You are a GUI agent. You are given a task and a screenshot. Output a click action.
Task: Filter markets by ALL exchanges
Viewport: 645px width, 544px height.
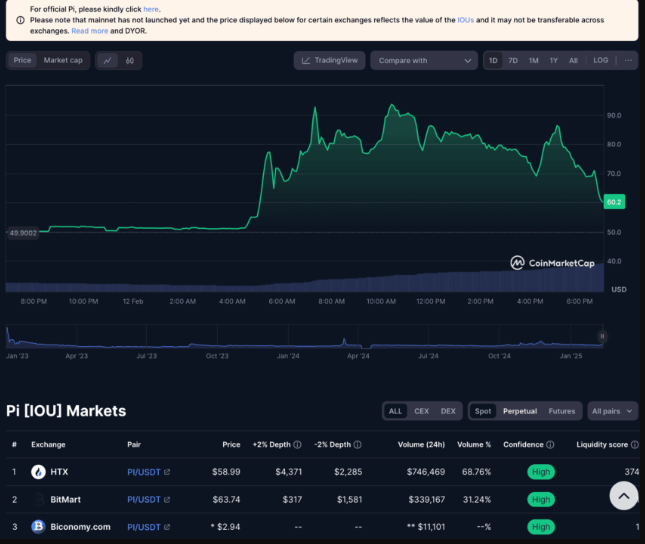tap(395, 411)
